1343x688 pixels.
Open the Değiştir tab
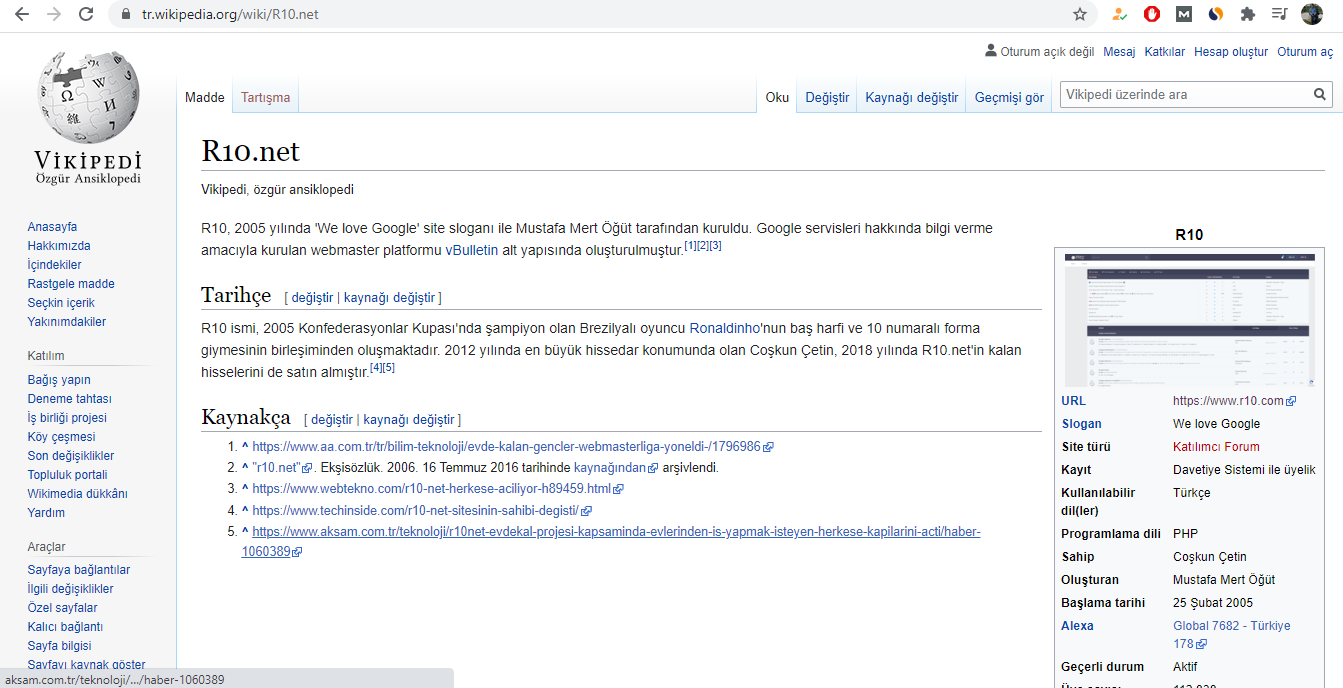pyautogui.click(x=827, y=97)
